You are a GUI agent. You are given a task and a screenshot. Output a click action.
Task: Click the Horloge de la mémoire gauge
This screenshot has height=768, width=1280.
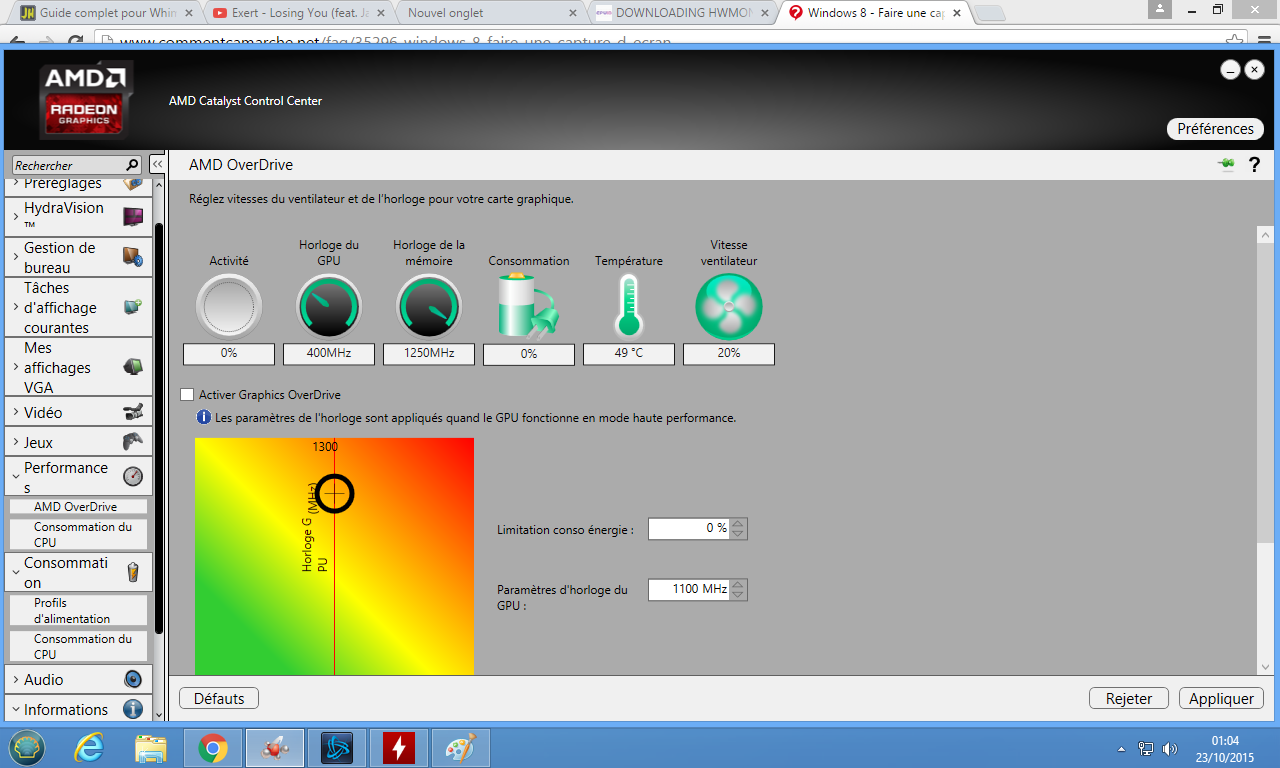pos(429,307)
